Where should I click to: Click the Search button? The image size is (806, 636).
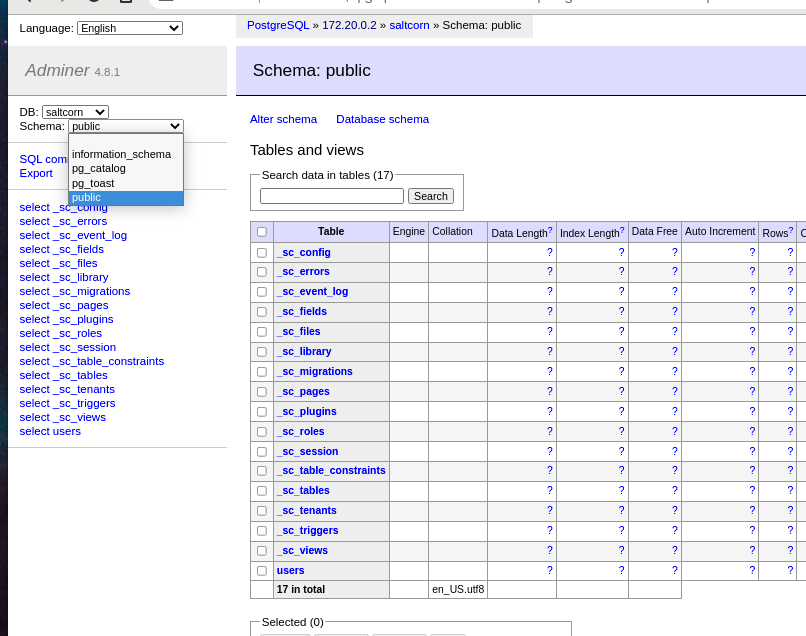click(430, 196)
